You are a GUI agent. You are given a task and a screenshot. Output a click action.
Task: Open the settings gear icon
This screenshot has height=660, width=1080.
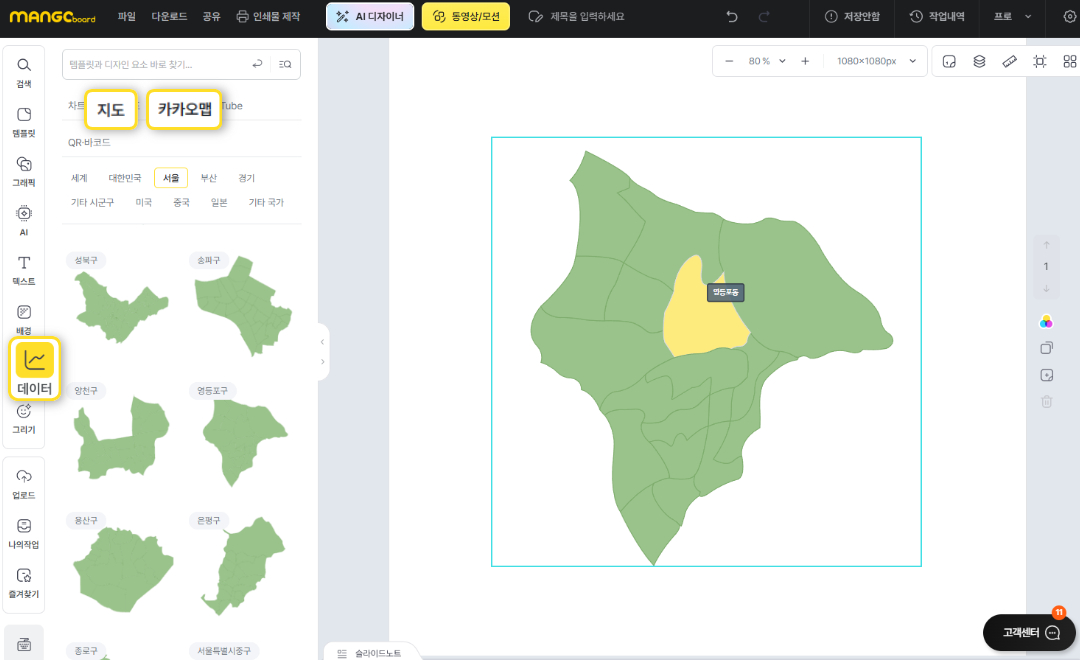click(x=1068, y=17)
